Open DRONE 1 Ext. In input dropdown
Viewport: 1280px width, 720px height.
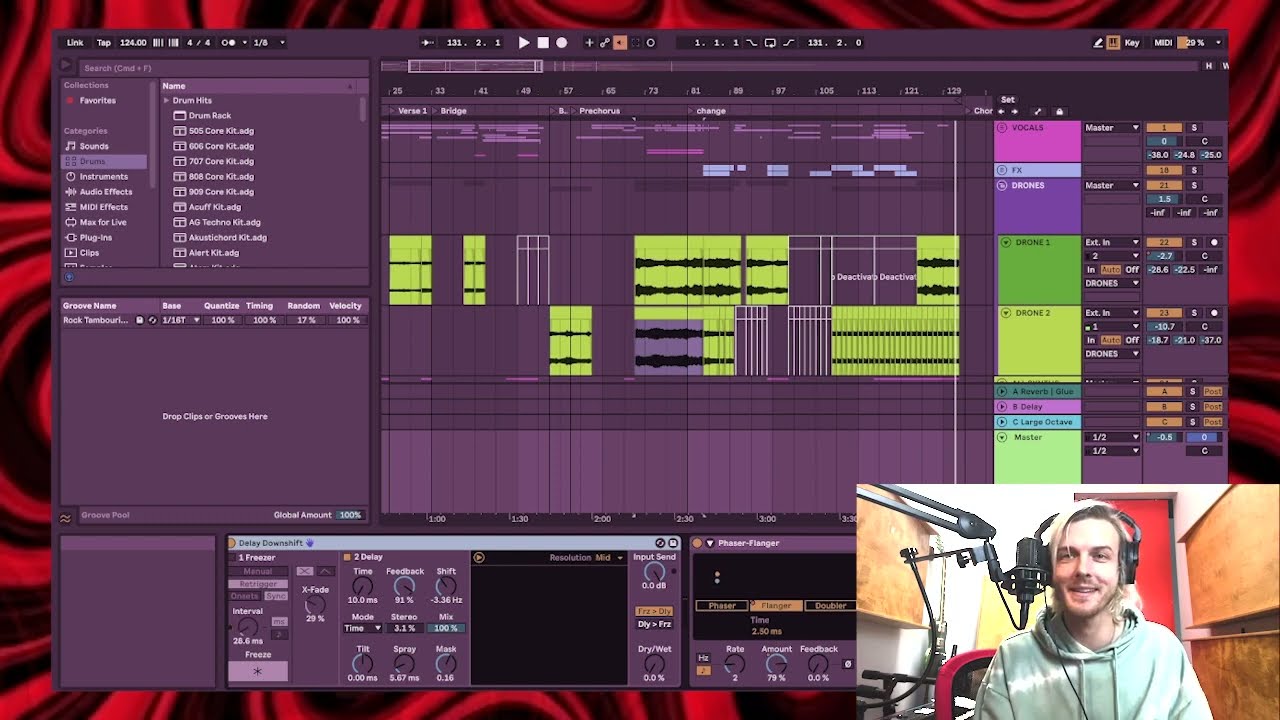[x=1112, y=243]
